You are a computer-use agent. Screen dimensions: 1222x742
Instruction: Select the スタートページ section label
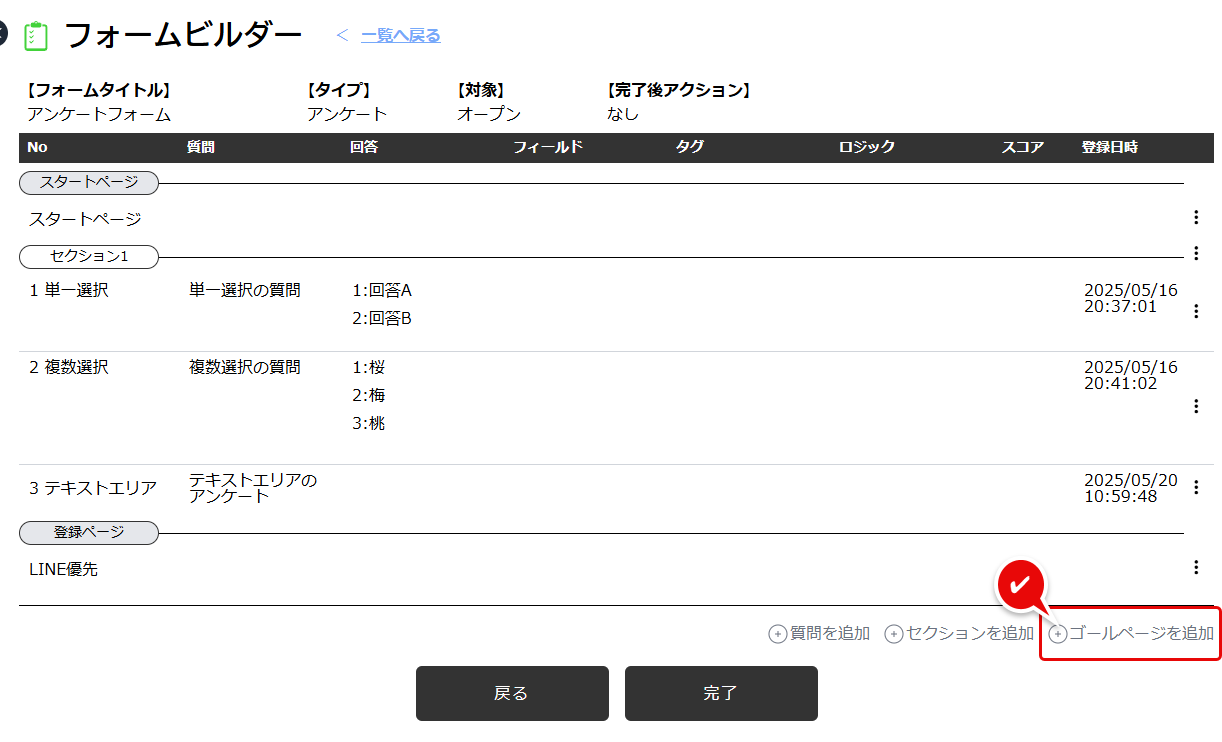point(89,183)
